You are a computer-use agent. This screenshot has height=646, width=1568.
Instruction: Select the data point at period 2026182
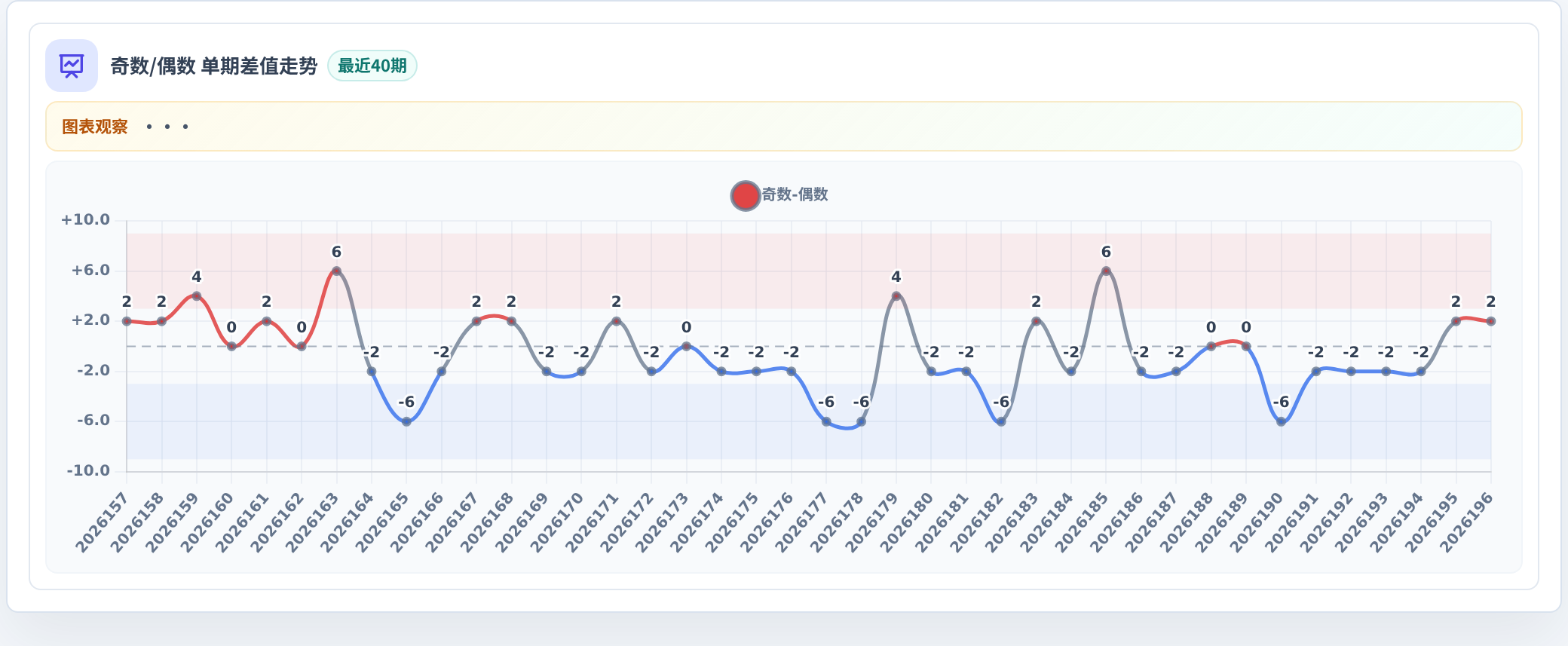[1001, 422]
